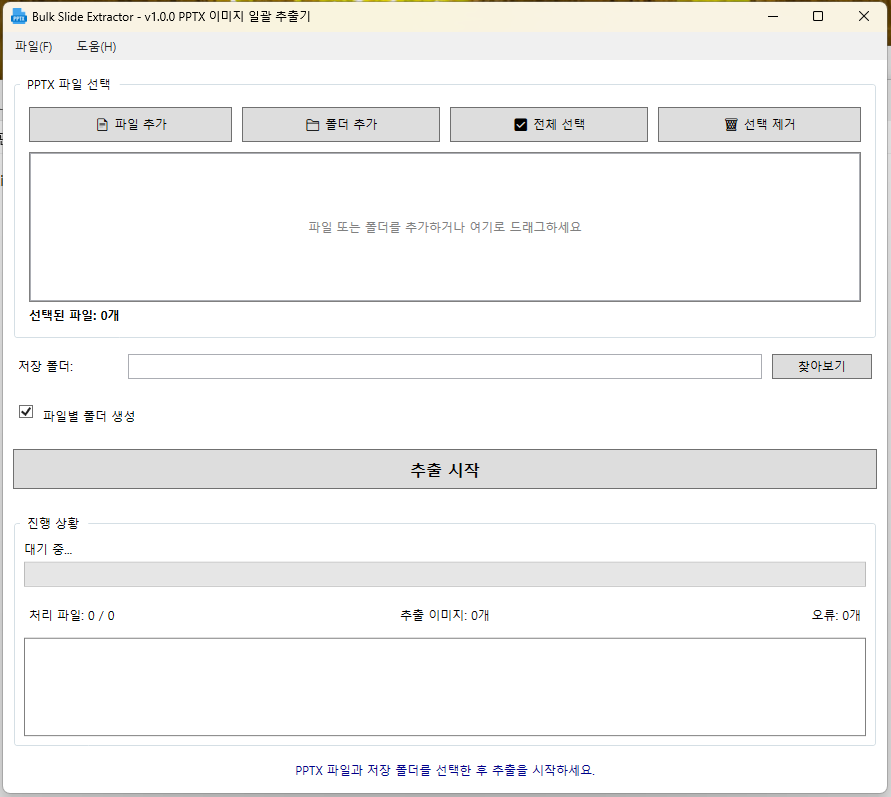
Task: Toggle the 파일별 폴더 생성 checkbox
Action: coord(27,412)
